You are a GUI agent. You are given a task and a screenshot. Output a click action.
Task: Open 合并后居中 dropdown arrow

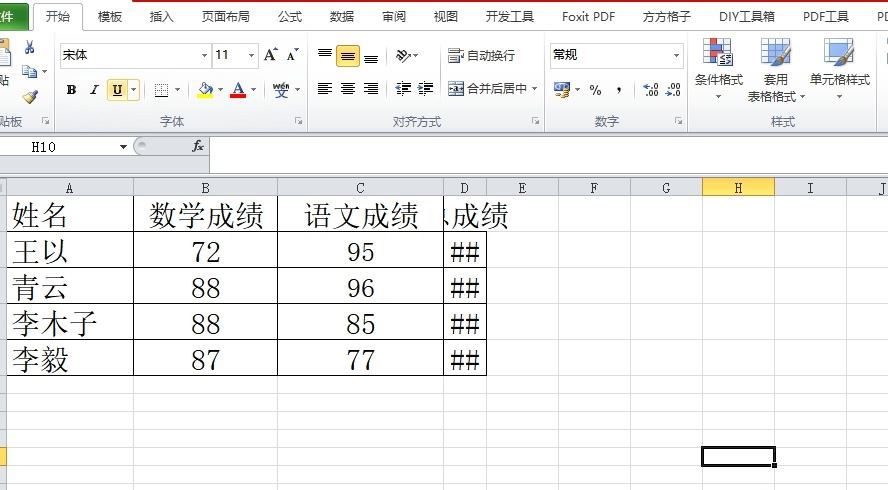(x=535, y=88)
